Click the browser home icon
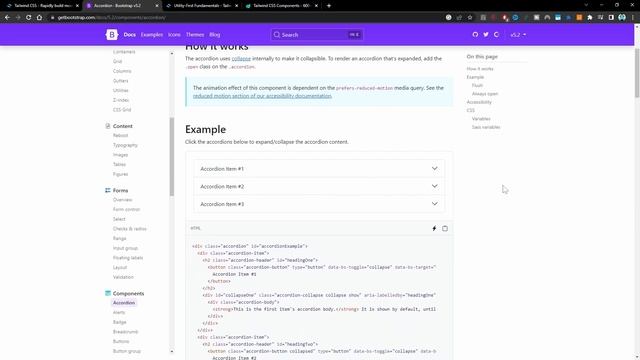Image resolution: width=640 pixels, height=360 pixels. (39, 18)
